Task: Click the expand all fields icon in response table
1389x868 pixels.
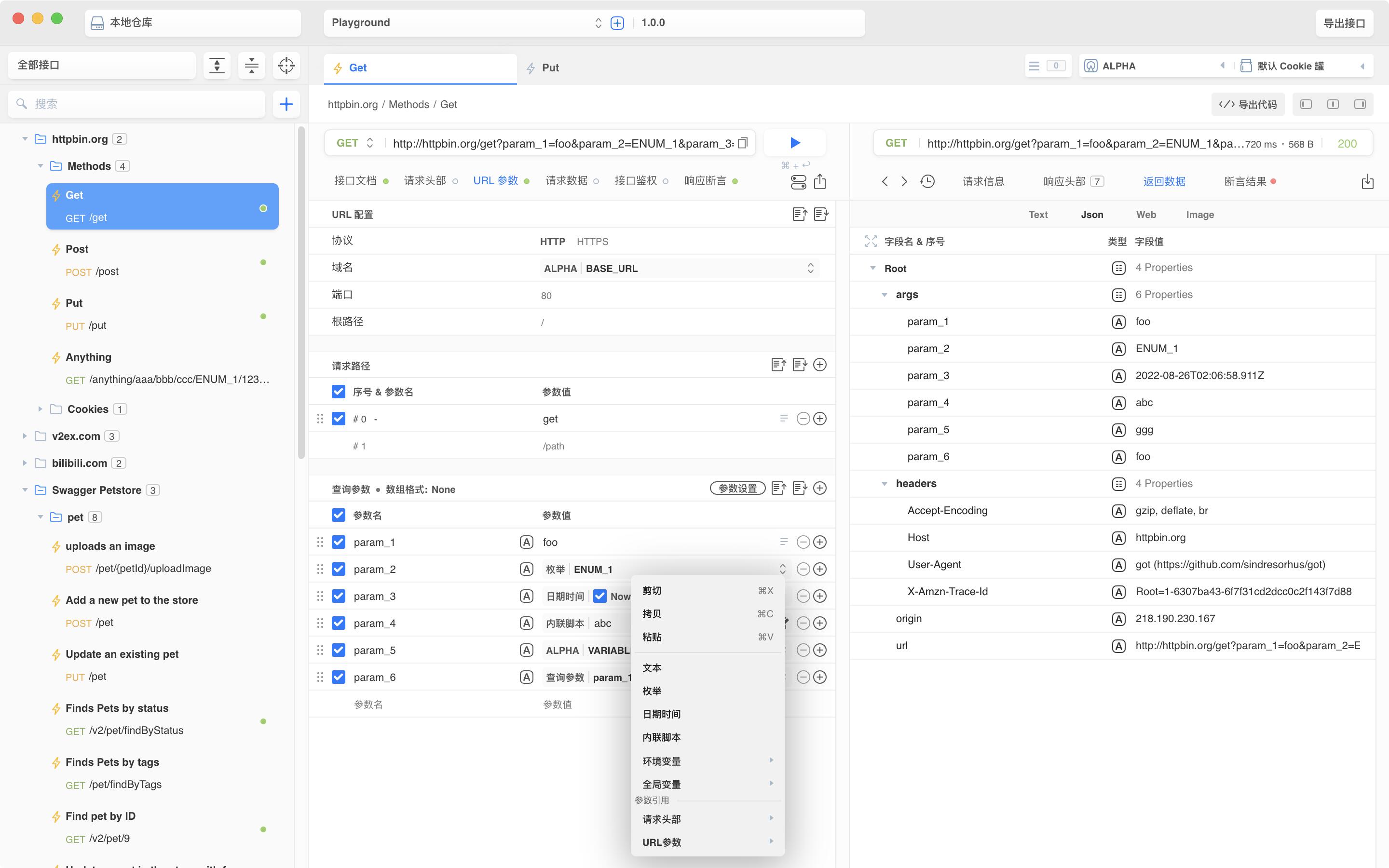Action: point(871,242)
